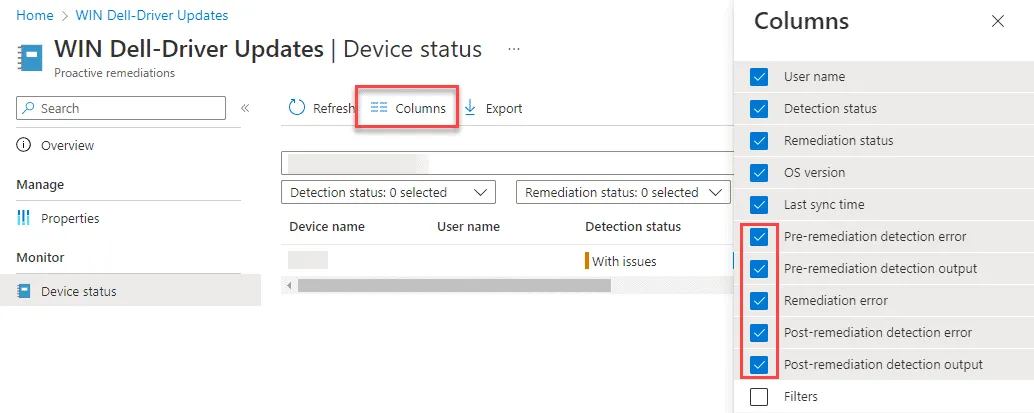Image resolution: width=1034 pixels, height=413 pixels.
Task: Click the magnifier icon in Search box
Action: tap(28, 108)
